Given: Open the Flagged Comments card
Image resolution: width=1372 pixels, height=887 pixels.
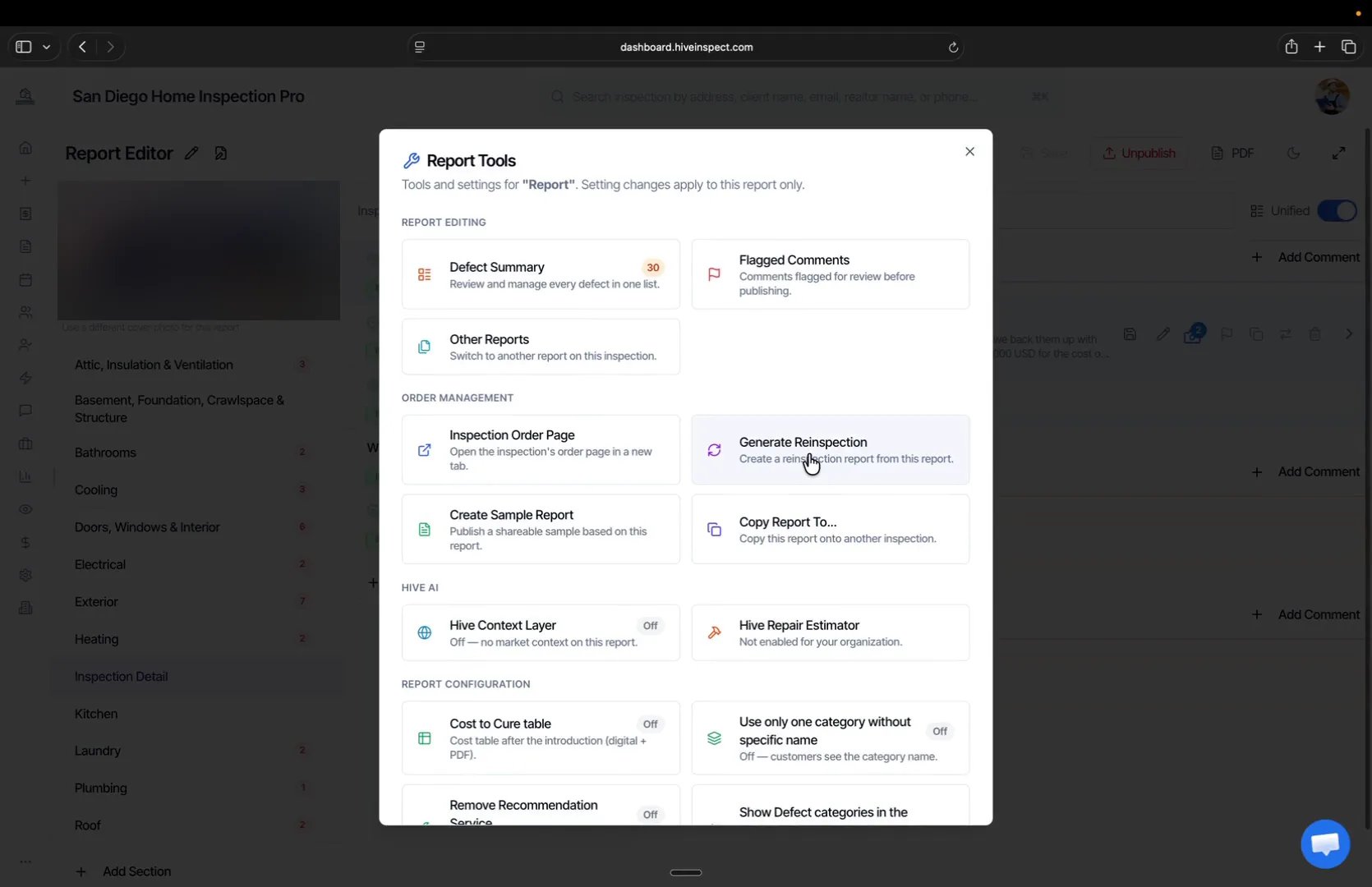Looking at the screenshot, I should [830, 274].
